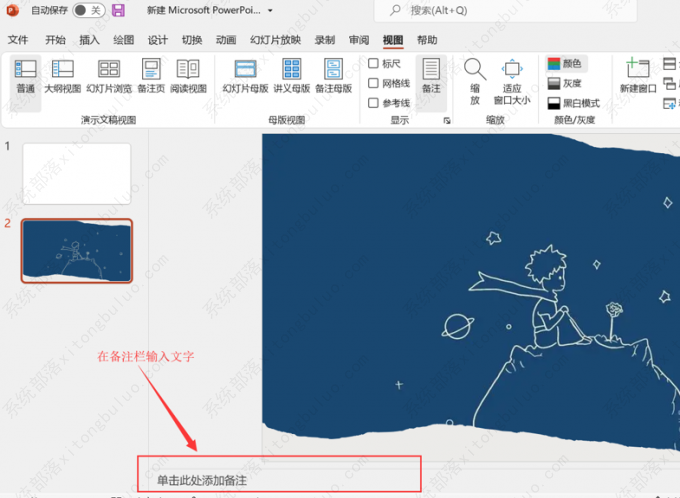
Task: Switch to Outline View (大纲视图)
Action: click(x=62, y=77)
